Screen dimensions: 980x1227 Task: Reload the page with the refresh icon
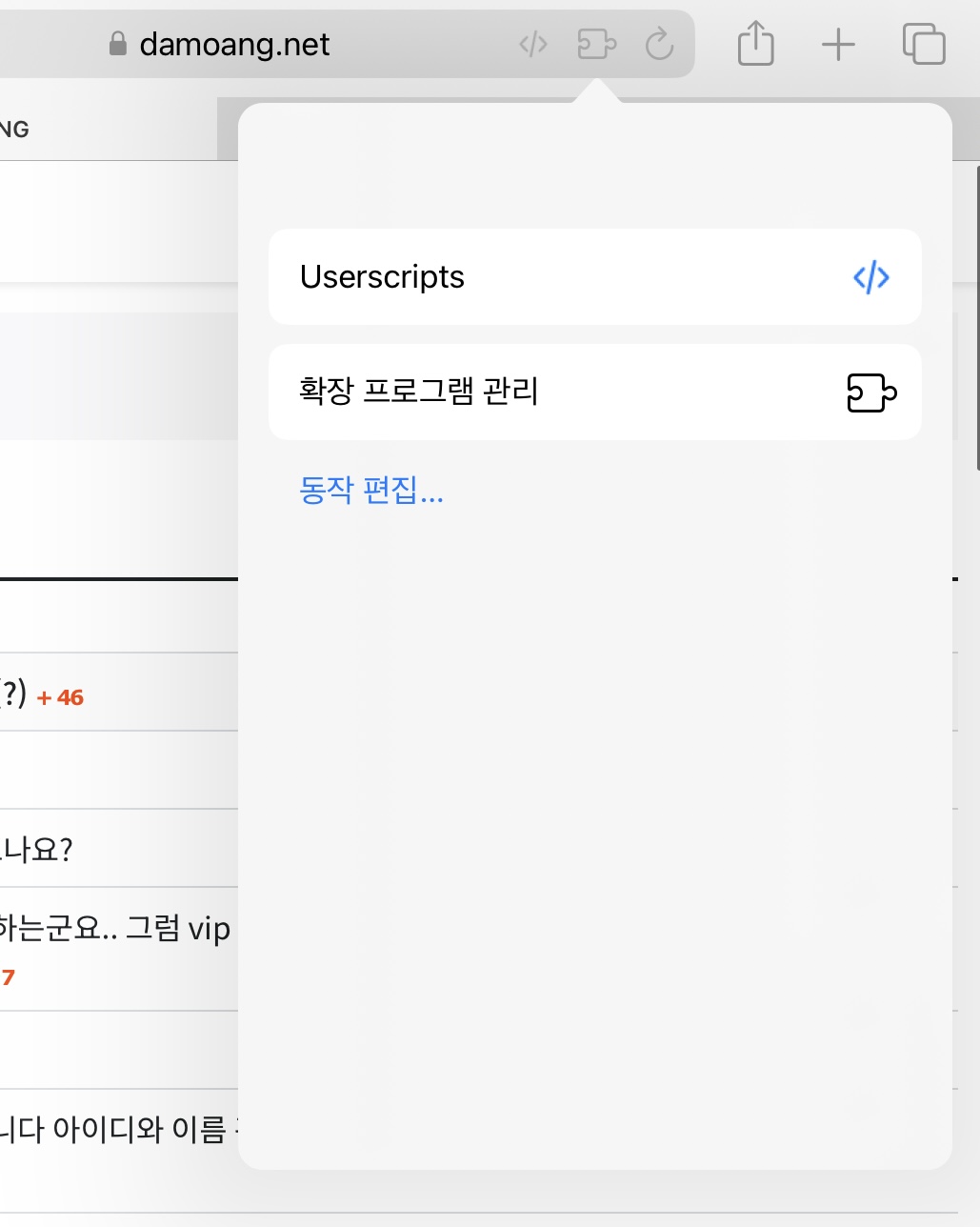tap(659, 44)
